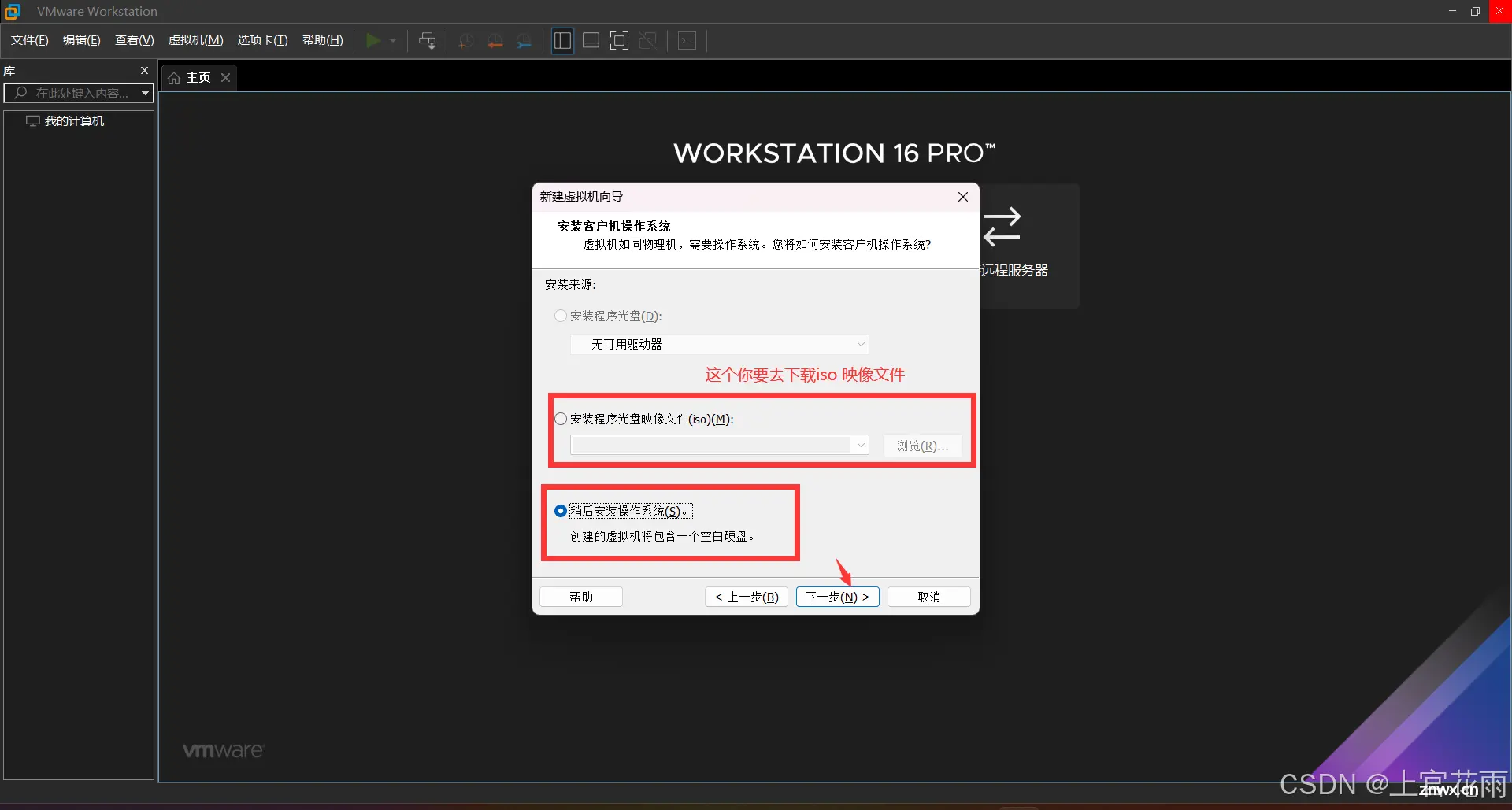Select 我的计算机 in library tree
This screenshot has height=810, width=1512.
pyautogui.click(x=74, y=120)
